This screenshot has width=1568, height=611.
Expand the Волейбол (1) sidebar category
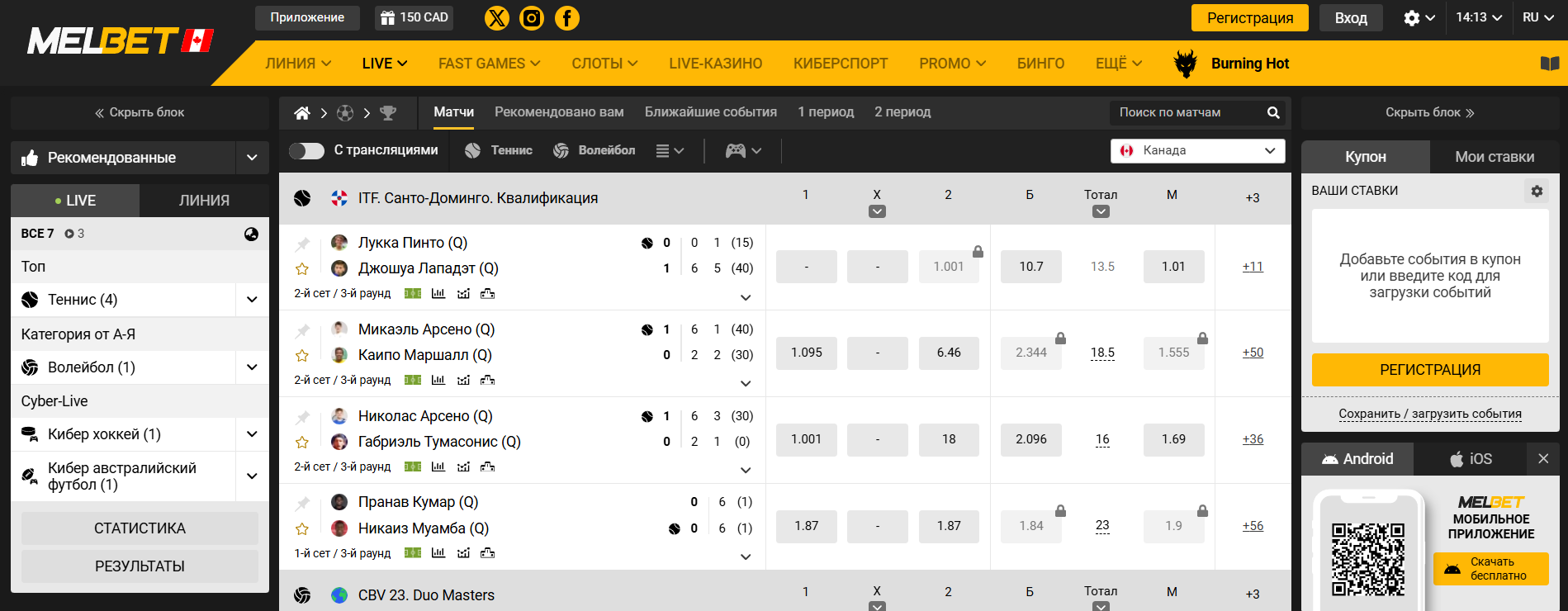click(252, 367)
